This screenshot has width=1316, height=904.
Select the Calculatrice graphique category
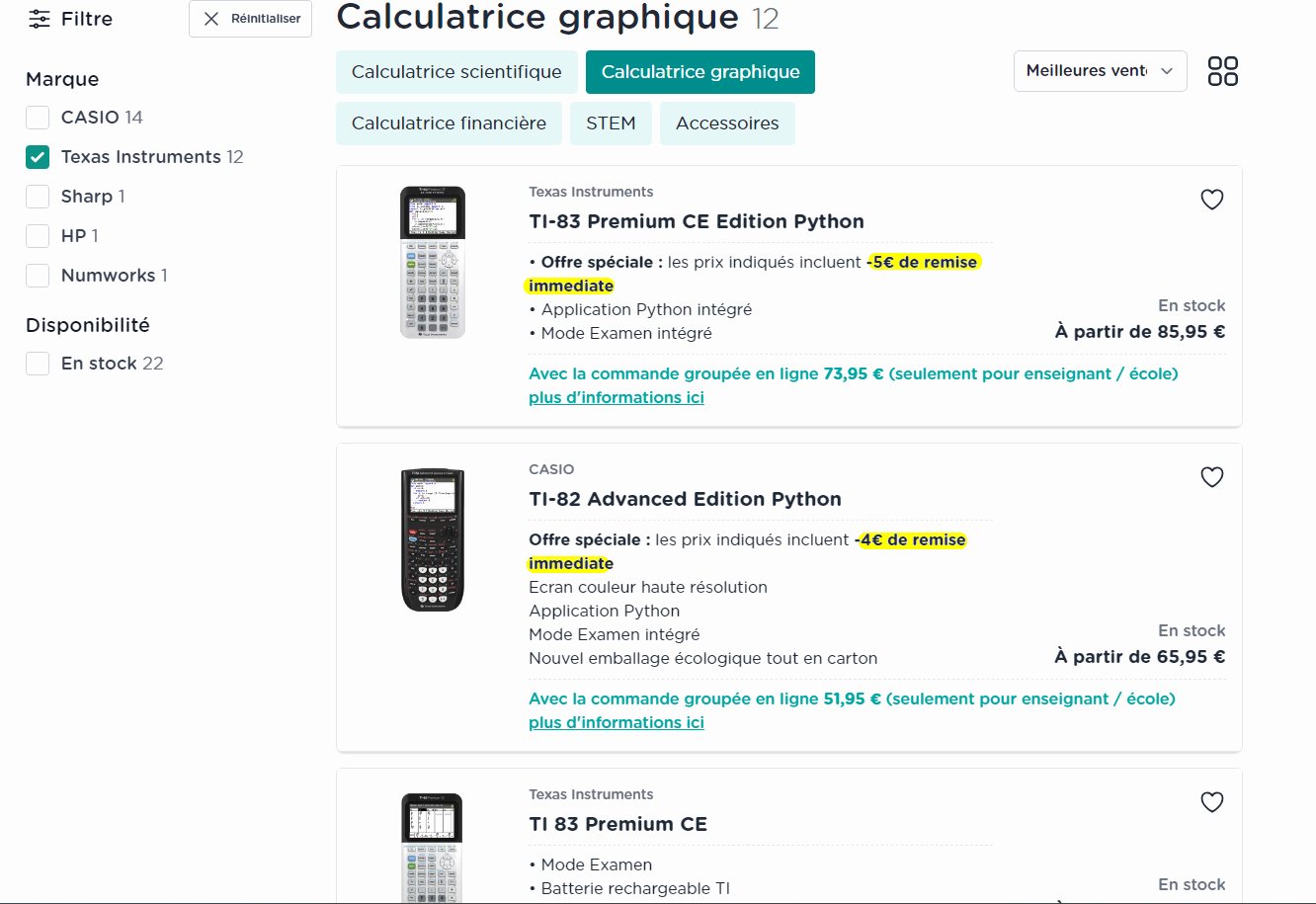[700, 72]
